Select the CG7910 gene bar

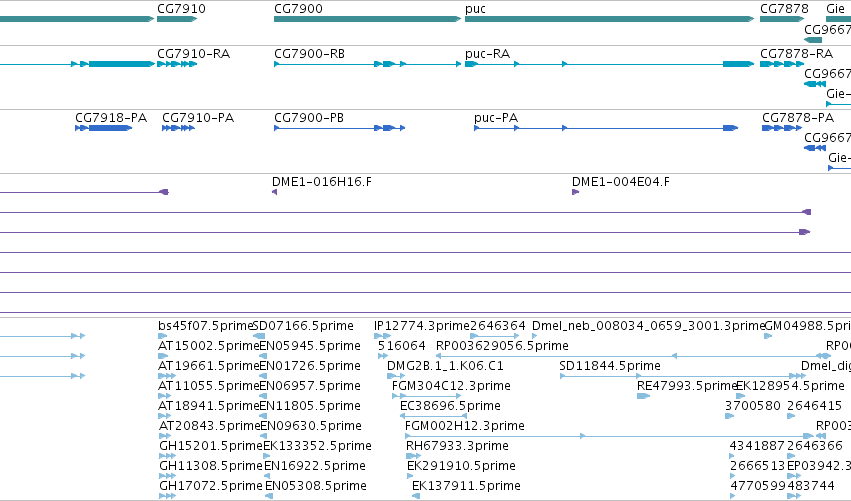(177, 19)
